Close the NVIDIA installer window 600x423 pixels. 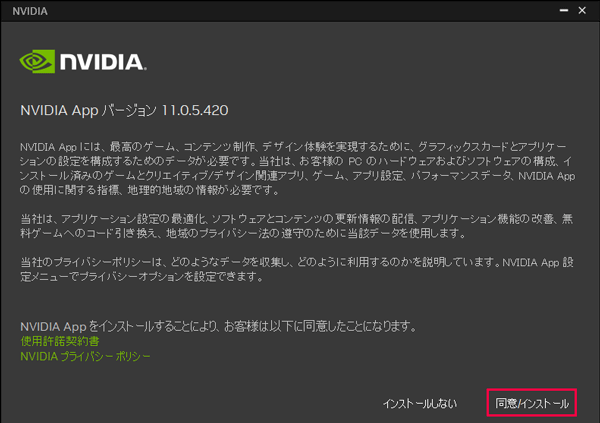point(582,11)
